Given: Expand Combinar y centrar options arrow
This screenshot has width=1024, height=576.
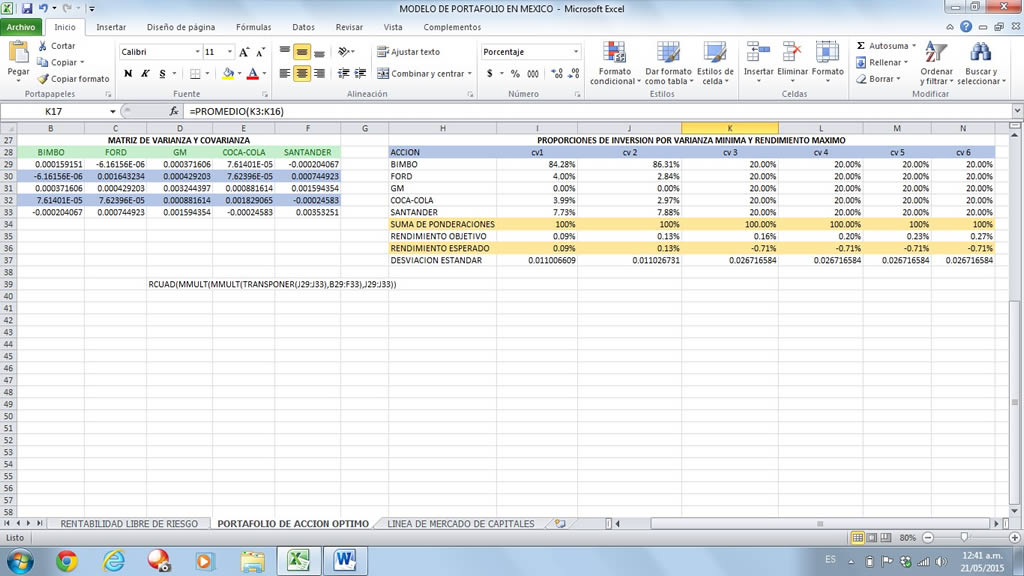Looking at the screenshot, I should click(x=470, y=74).
